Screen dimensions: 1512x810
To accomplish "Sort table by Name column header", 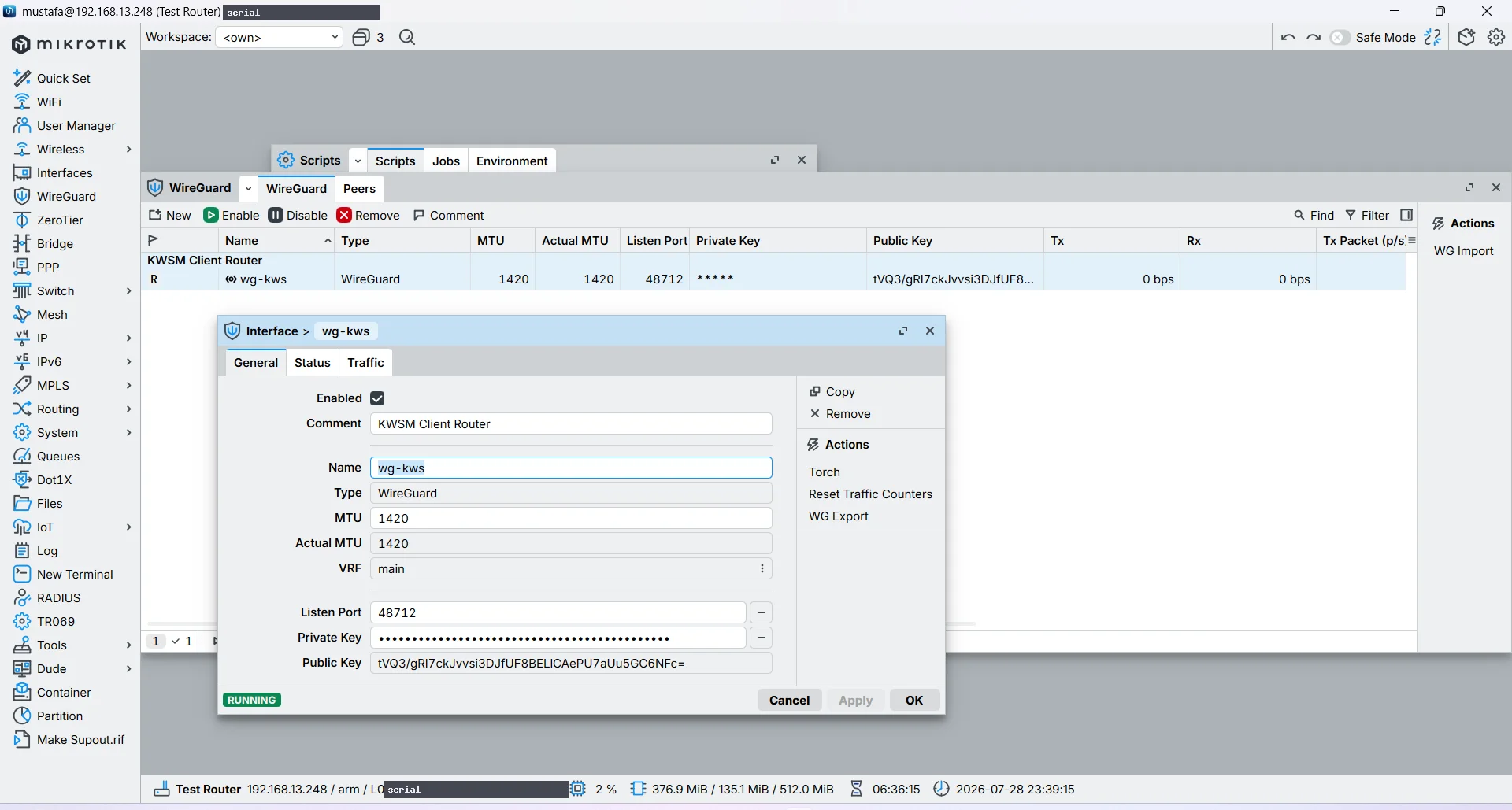I will pos(276,240).
